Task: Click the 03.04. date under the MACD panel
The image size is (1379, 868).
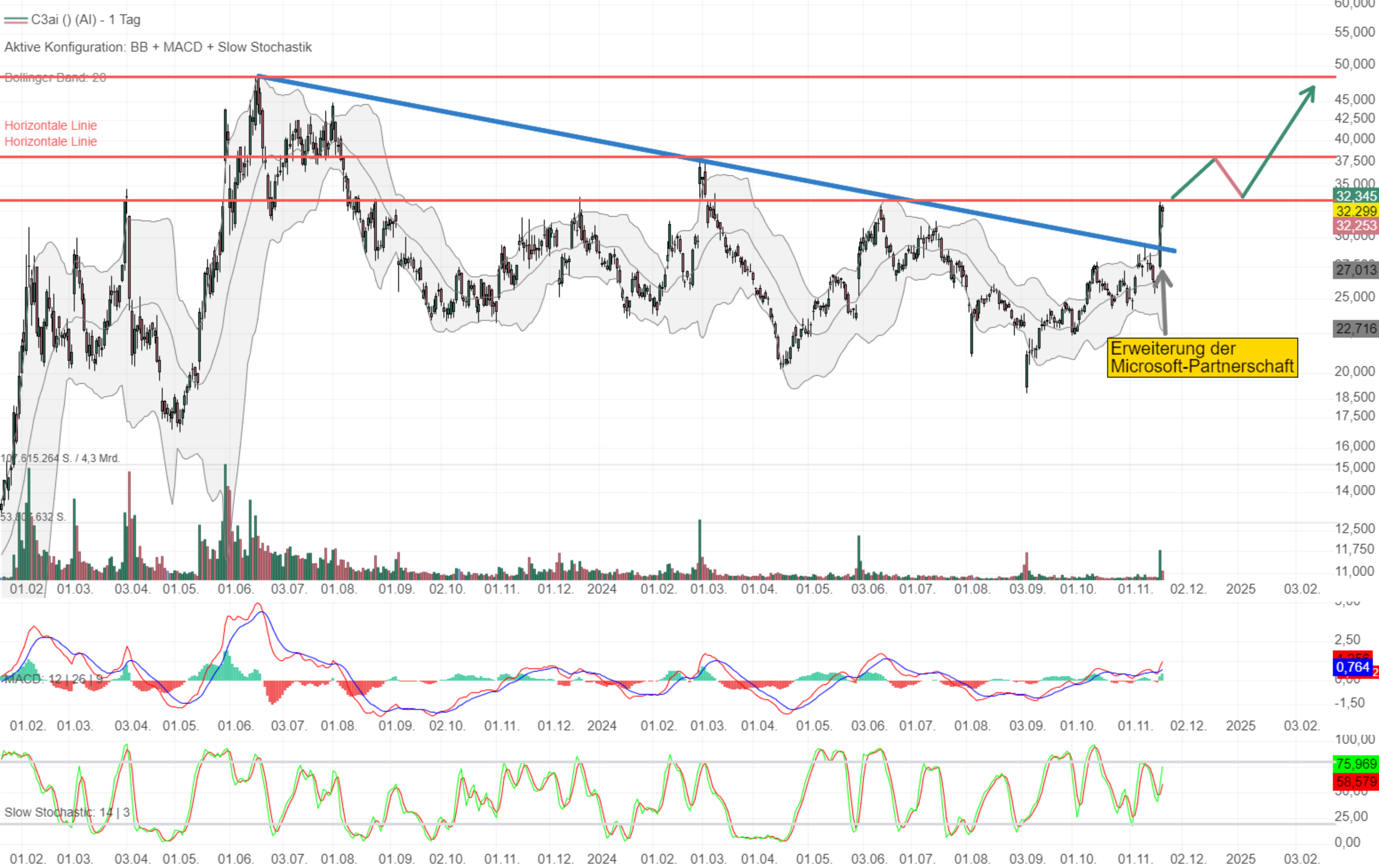Action: 132,725
